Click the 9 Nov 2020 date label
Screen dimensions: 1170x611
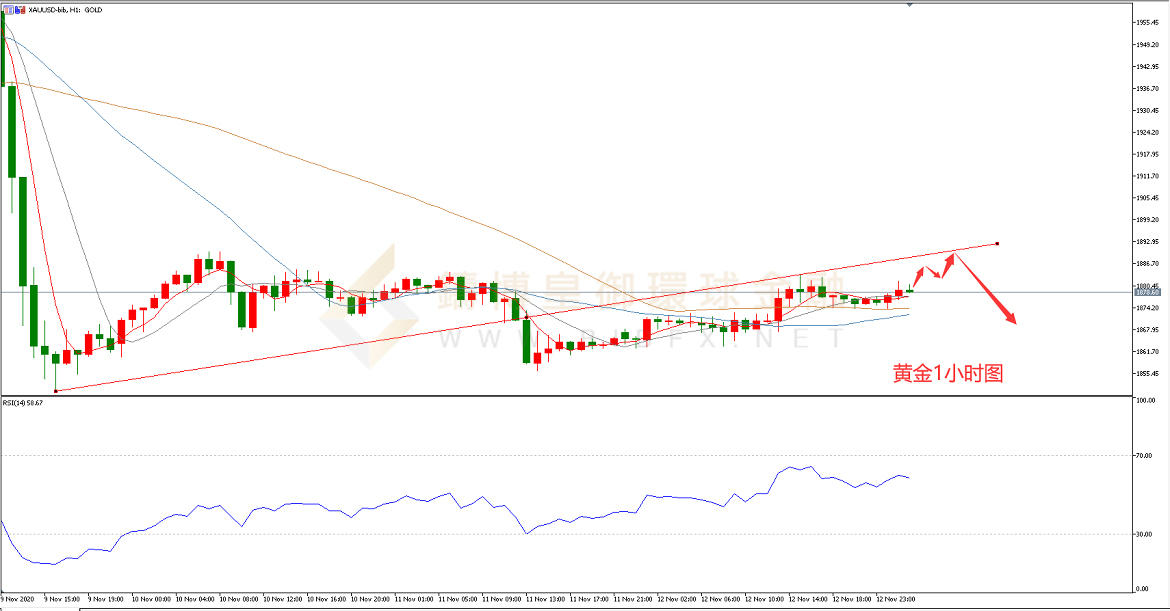tap(18, 600)
